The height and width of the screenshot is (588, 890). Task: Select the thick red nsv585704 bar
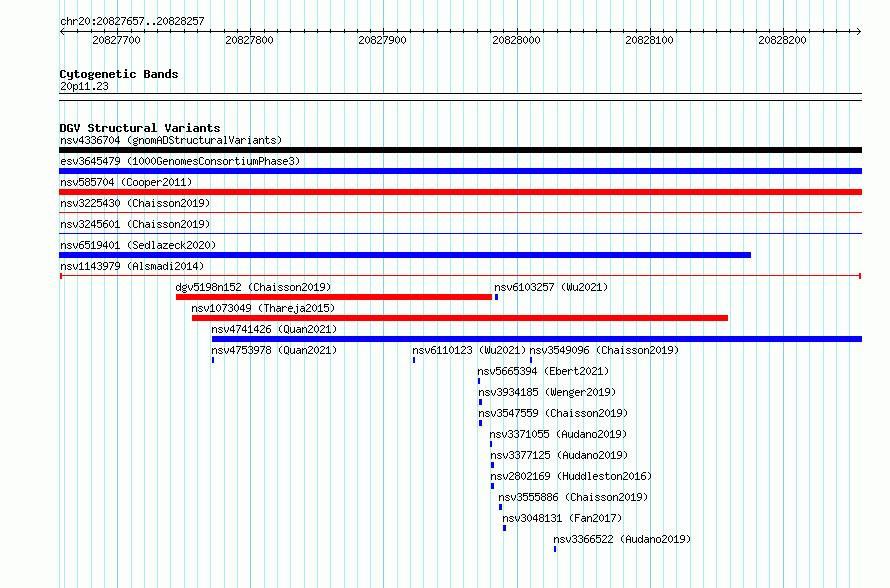460,192
